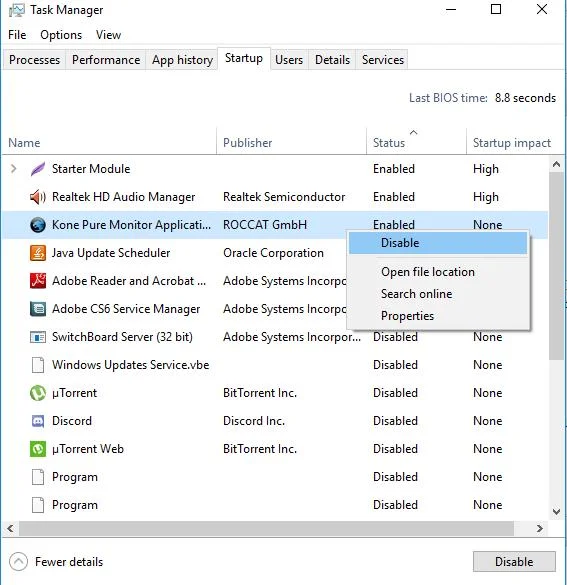
Task: Select the Realtek HD Audio Manager name
Action: pyautogui.click(x=123, y=197)
